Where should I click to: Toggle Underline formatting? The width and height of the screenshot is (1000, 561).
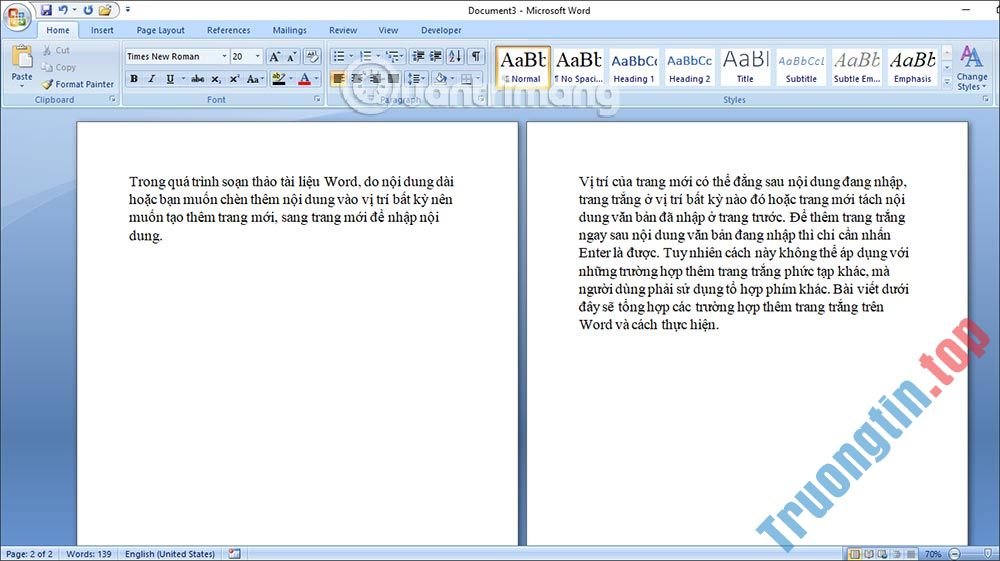[x=170, y=78]
